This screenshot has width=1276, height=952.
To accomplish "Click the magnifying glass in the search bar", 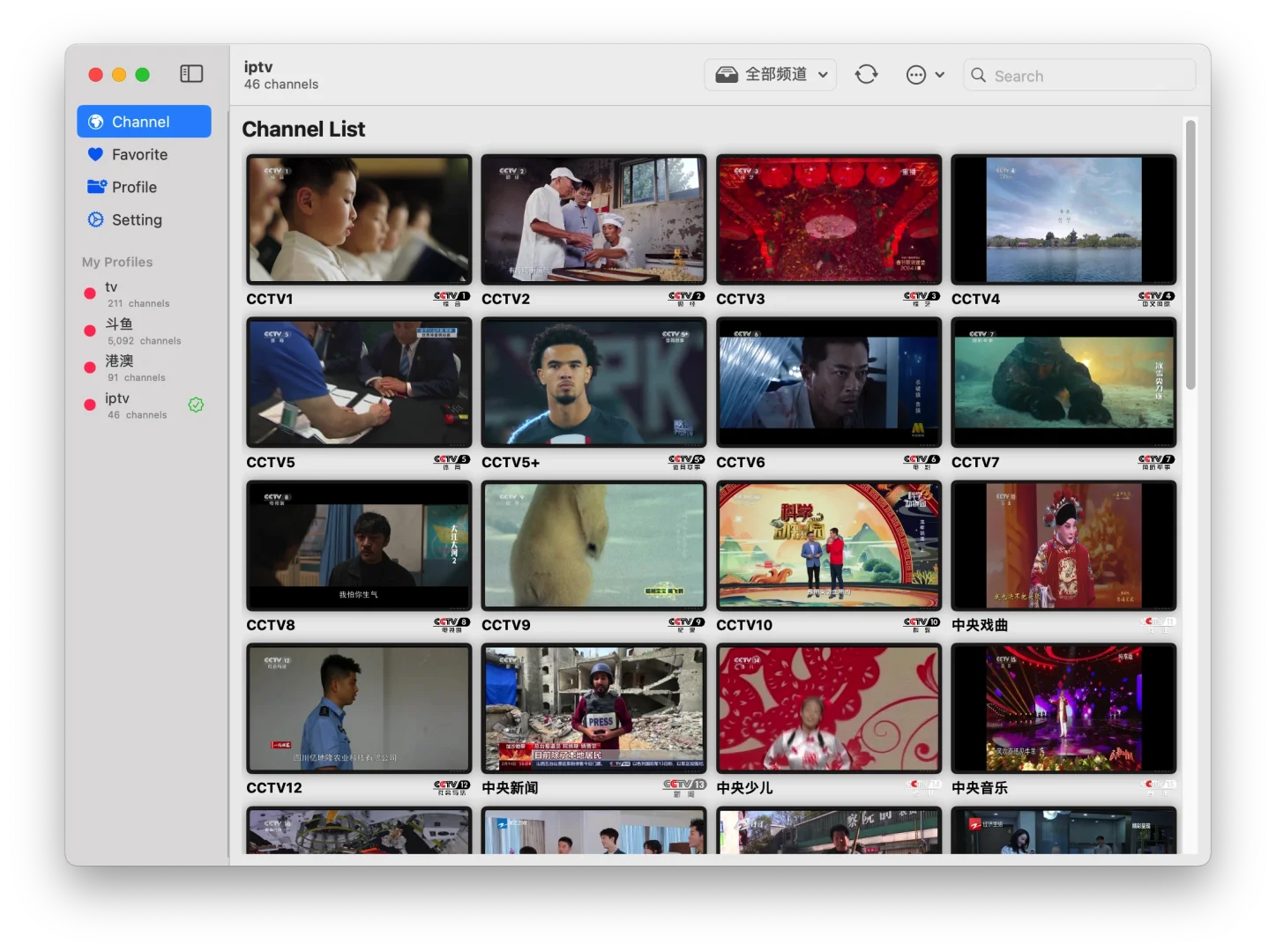I will click(979, 76).
